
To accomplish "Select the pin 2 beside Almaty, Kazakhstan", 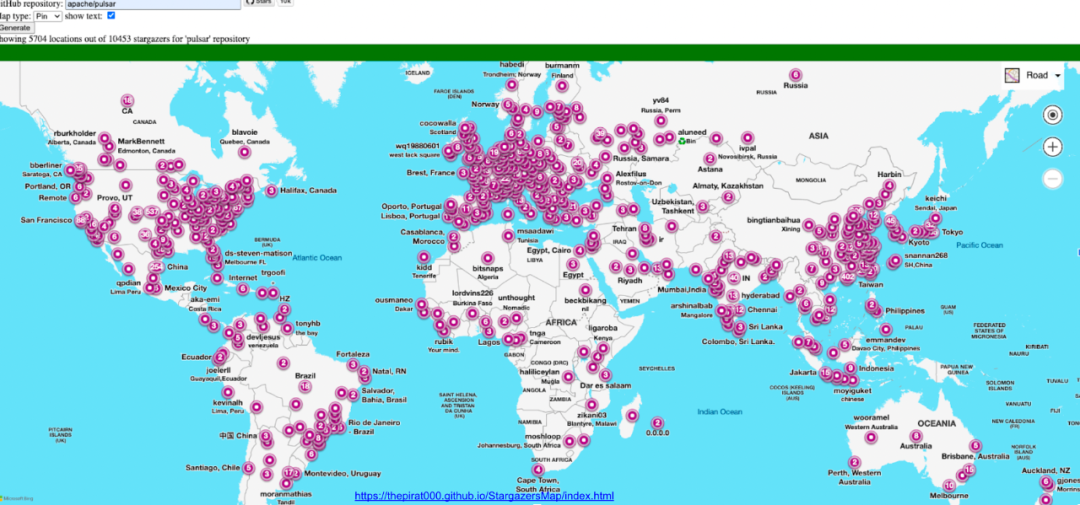I will [x=728, y=197].
